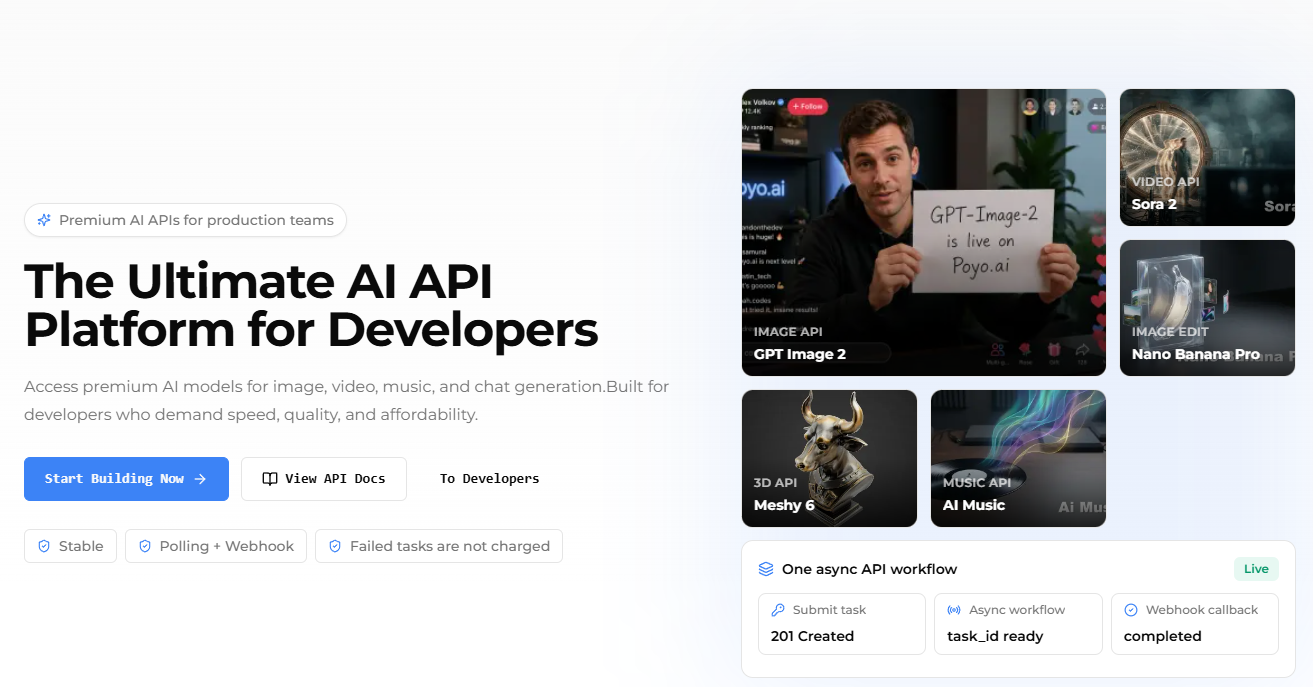Click the green Live badge
Viewport: 1313px width, 687px height.
pyautogui.click(x=1256, y=569)
